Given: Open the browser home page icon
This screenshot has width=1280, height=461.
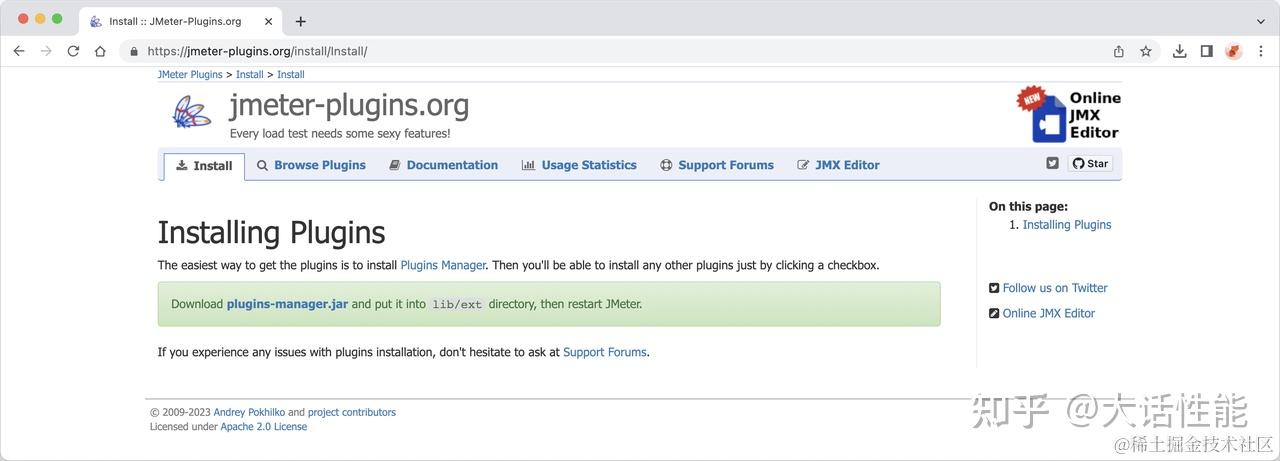Looking at the screenshot, I should (x=100, y=51).
